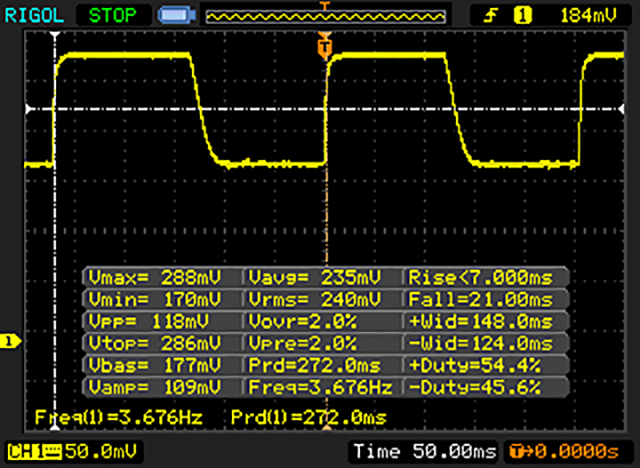Click the waveform memory overview bar
The width and height of the screenshot is (640, 468).
tap(322, 15)
